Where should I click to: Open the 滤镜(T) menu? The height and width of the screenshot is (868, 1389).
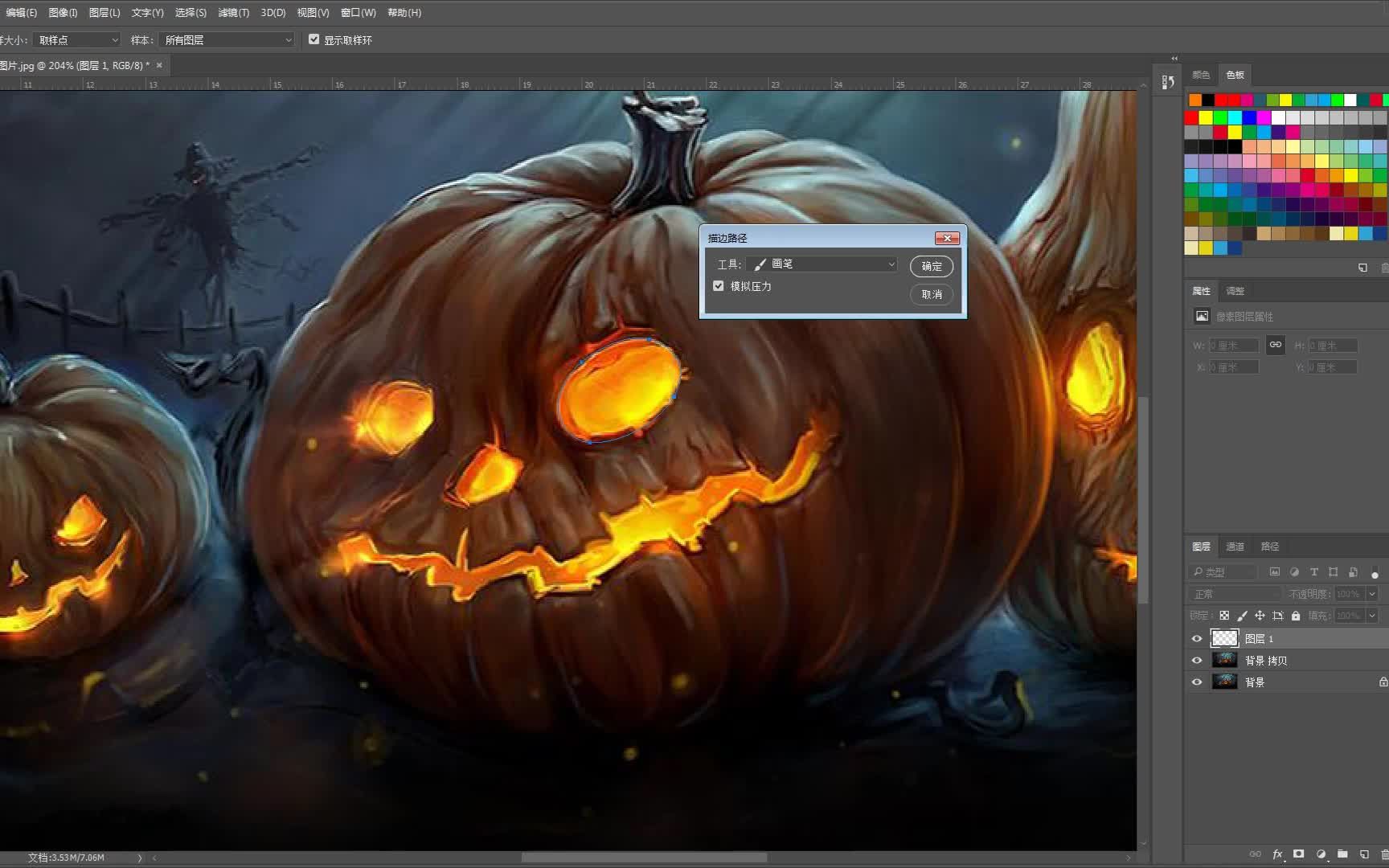(x=234, y=13)
